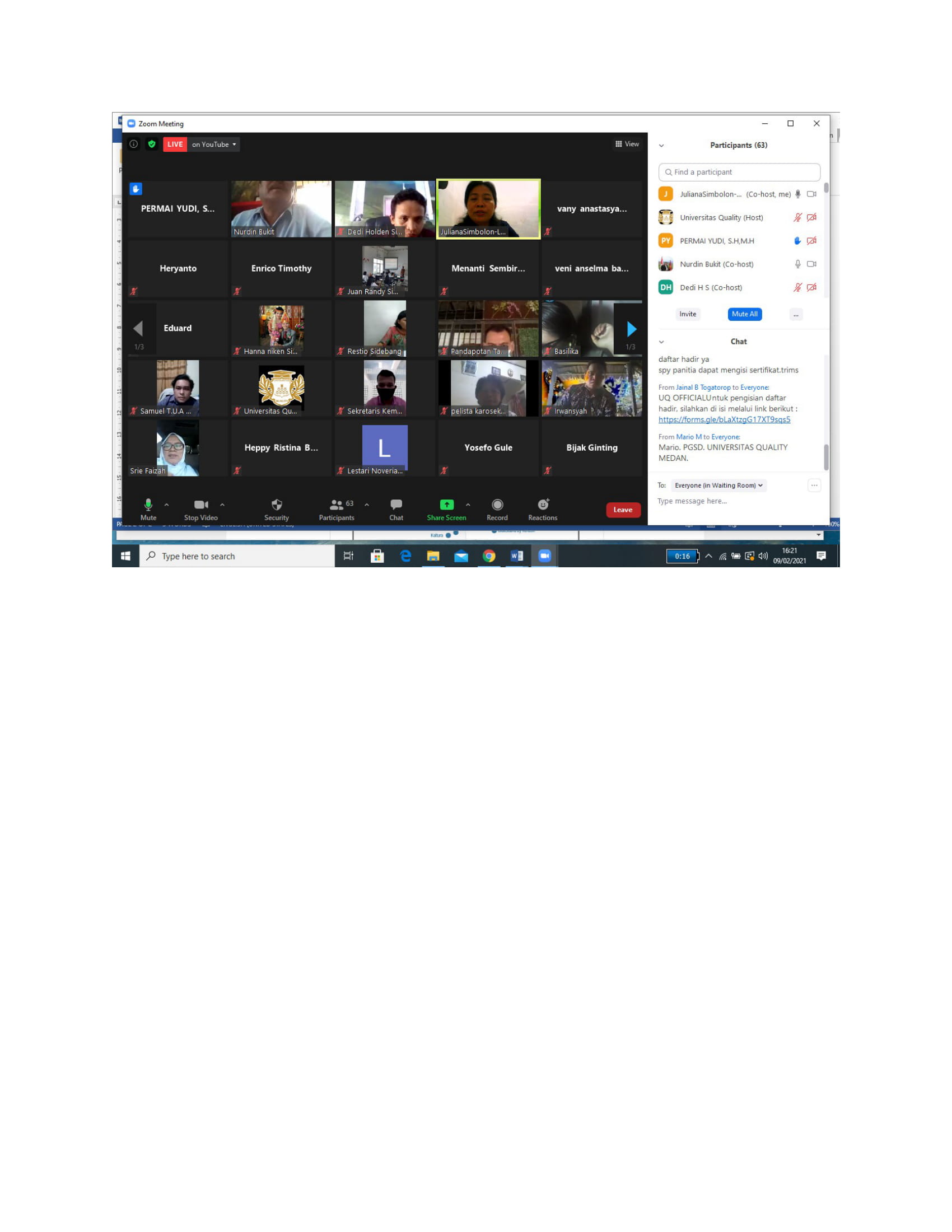The image size is (952, 1232).
Task: Open chat more options ellipsis button
Action: (x=814, y=485)
